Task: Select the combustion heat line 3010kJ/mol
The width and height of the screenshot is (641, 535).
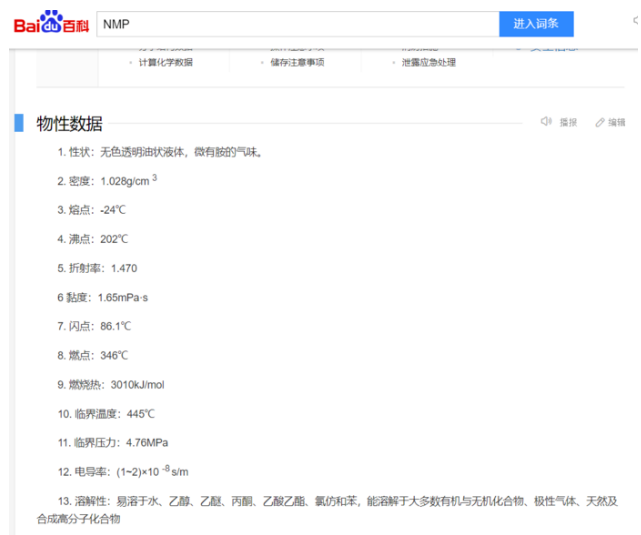Action: 111,385
